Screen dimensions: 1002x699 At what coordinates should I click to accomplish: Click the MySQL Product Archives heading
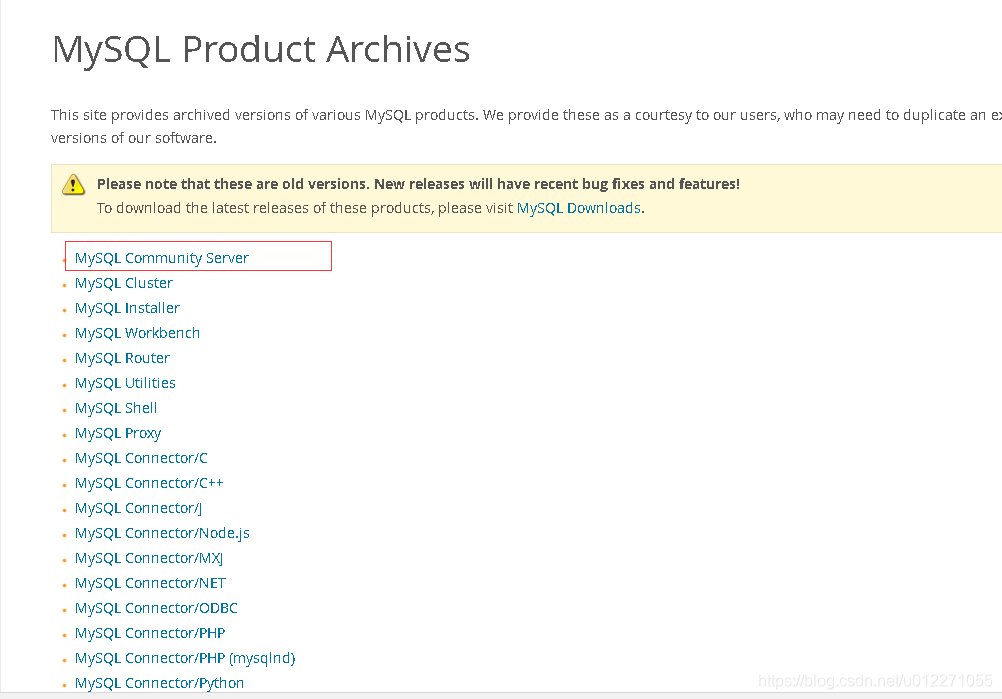[x=261, y=49]
